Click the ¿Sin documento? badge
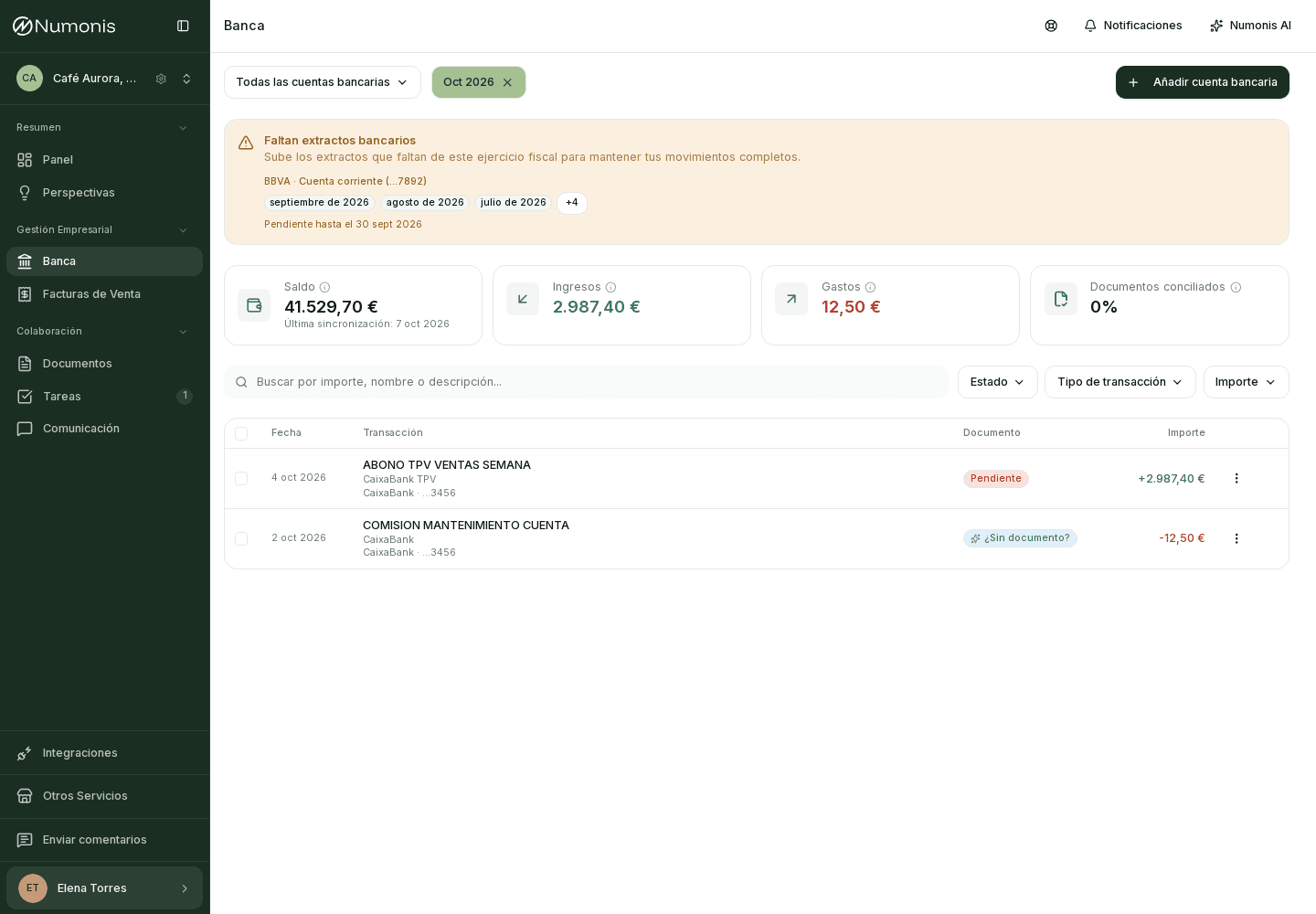The height and width of the screenshot is (914, 1316). click(1020, 538)
